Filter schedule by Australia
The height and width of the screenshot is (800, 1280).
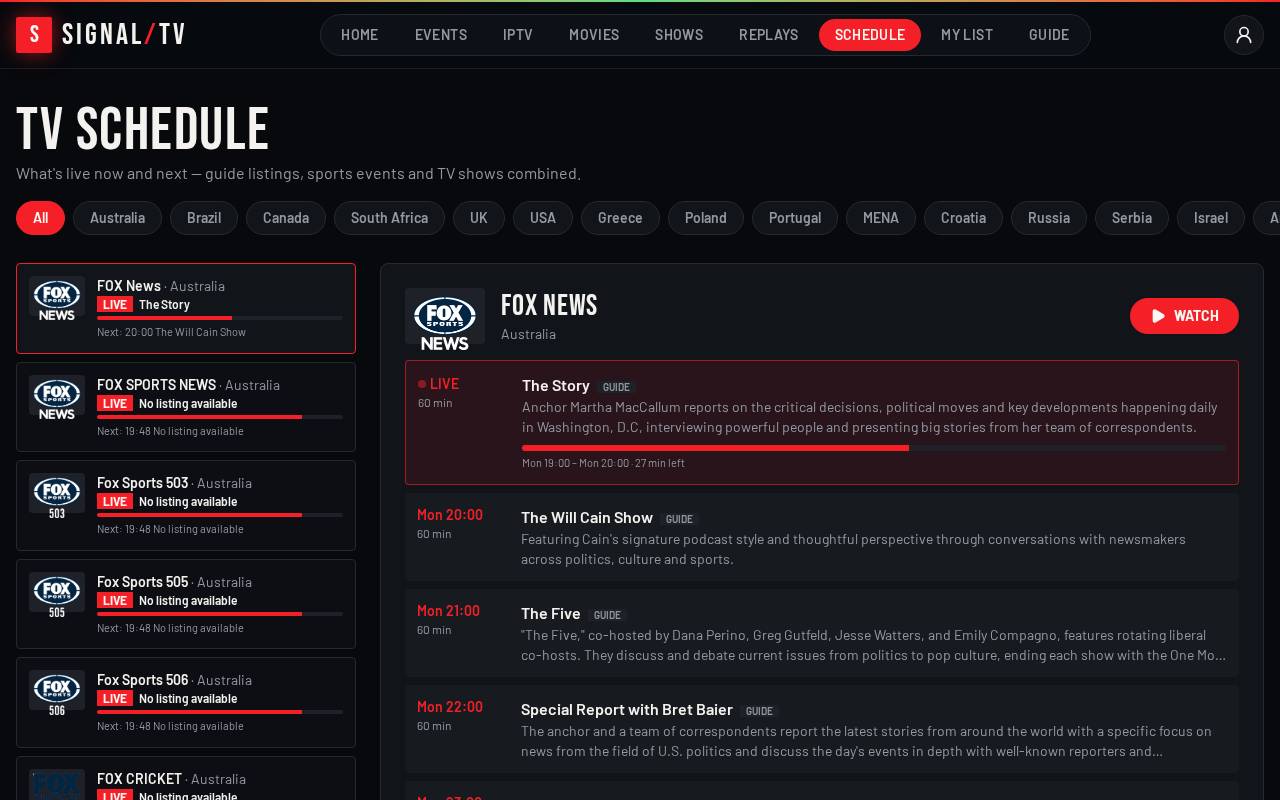point(117,218)
